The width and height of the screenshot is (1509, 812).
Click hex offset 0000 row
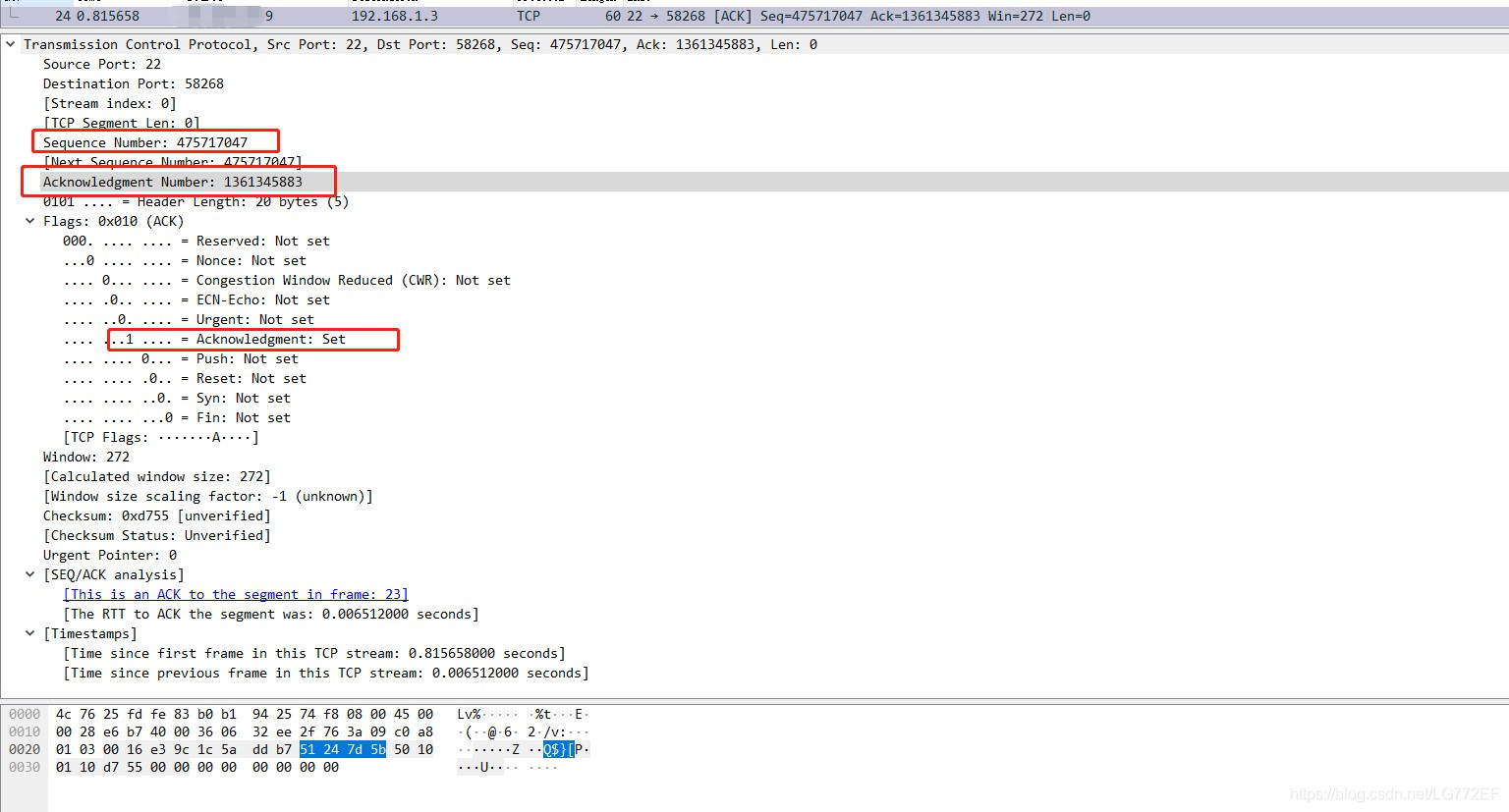[x=25, y=714]
